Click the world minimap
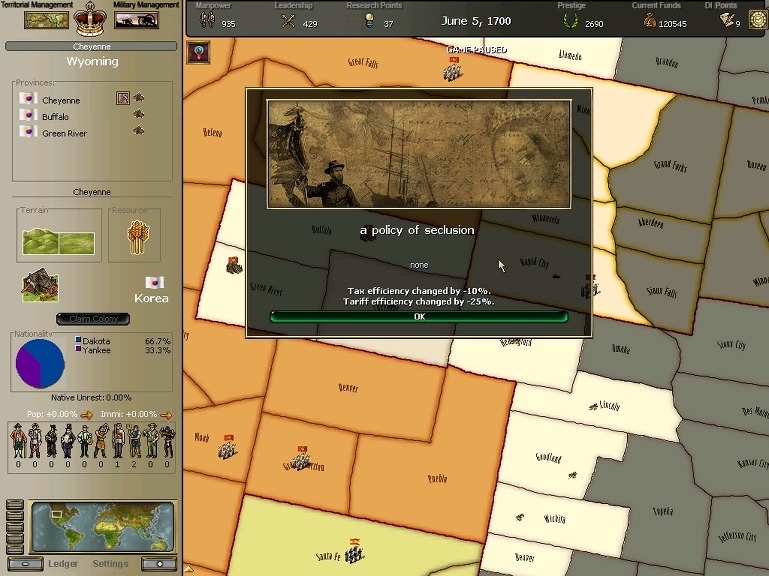Image resolution: width=769 pixels, height=576 pixels. [x=102, y=527]
